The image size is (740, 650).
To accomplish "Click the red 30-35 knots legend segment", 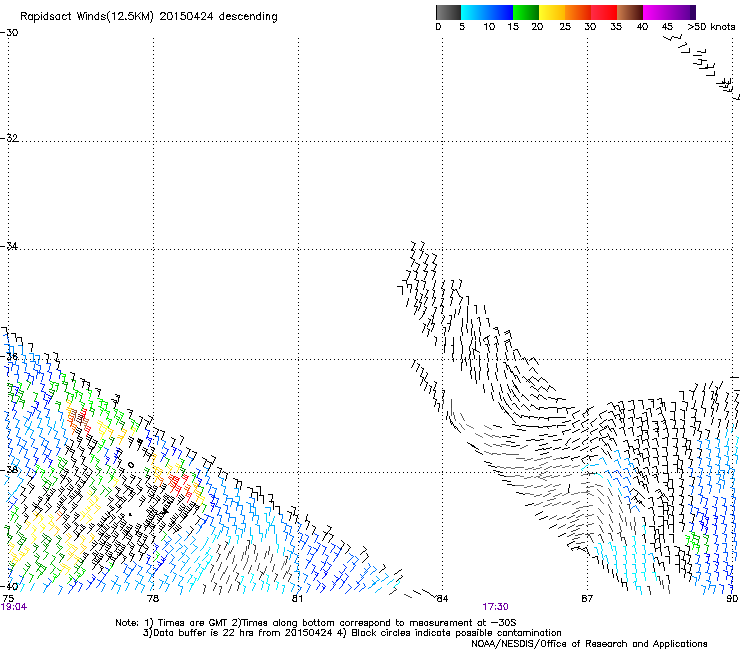I will coord(604,12).
